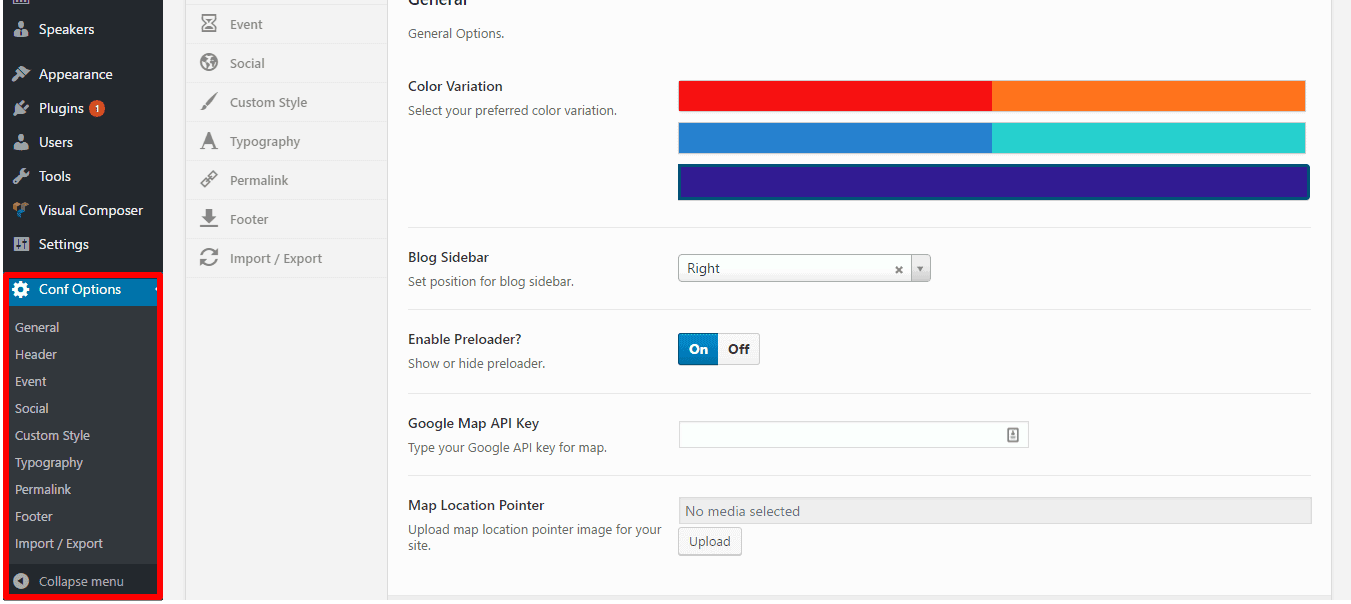
Task: Open Import / Export in Conf Options submenu
Action: [x=59, y=544]
